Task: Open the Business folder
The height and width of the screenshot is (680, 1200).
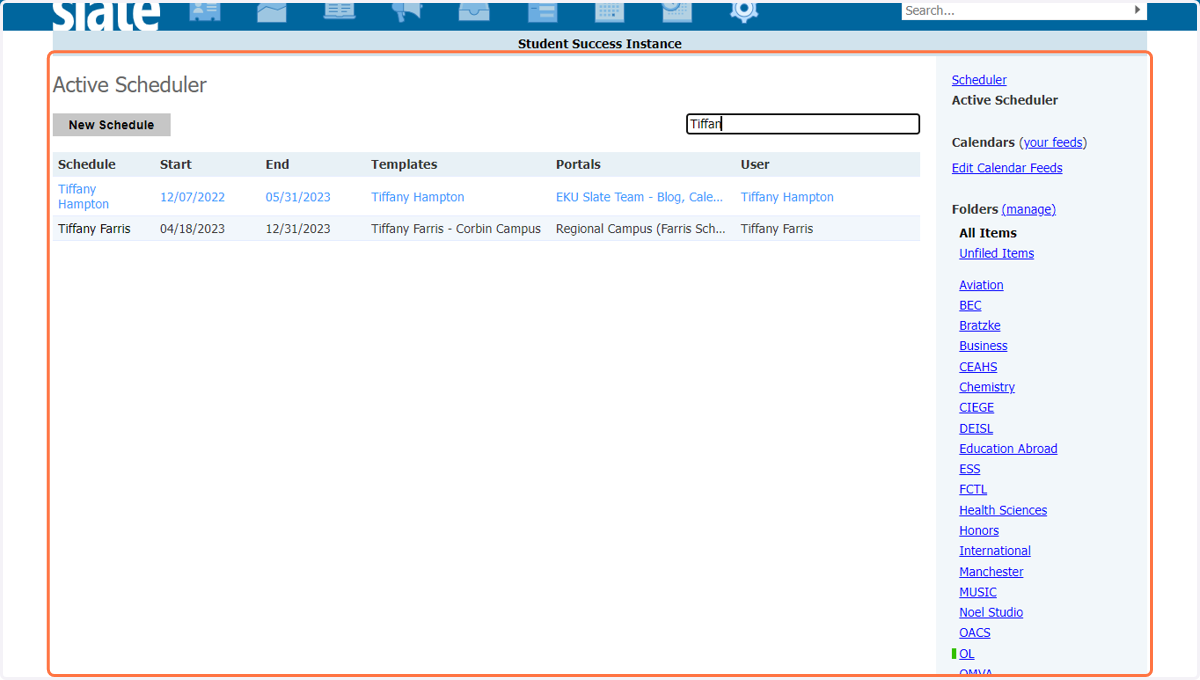Action: pyautogui.click(x=983, y=346)
